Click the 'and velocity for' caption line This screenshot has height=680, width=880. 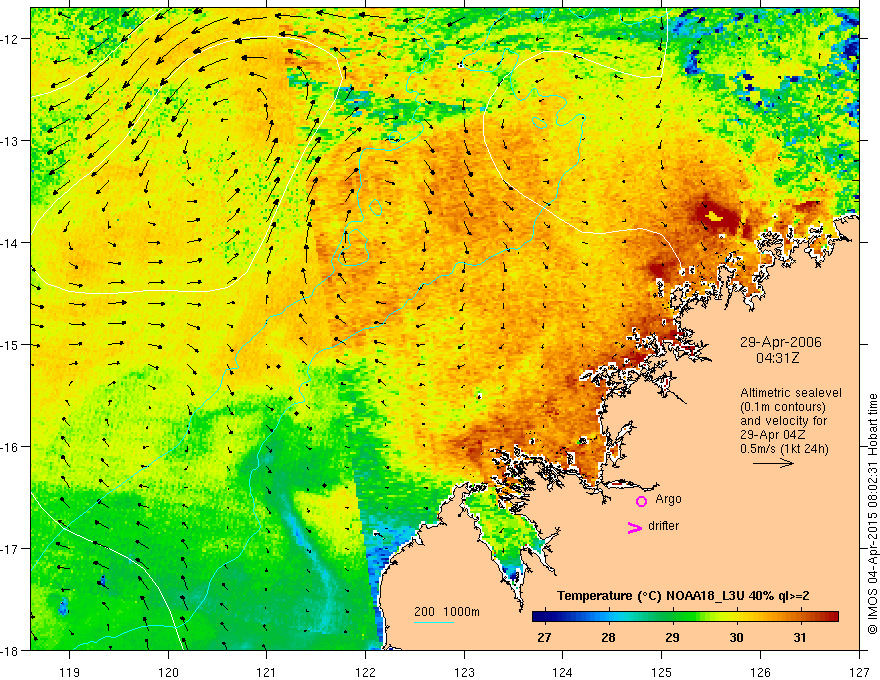click(783, 421)
